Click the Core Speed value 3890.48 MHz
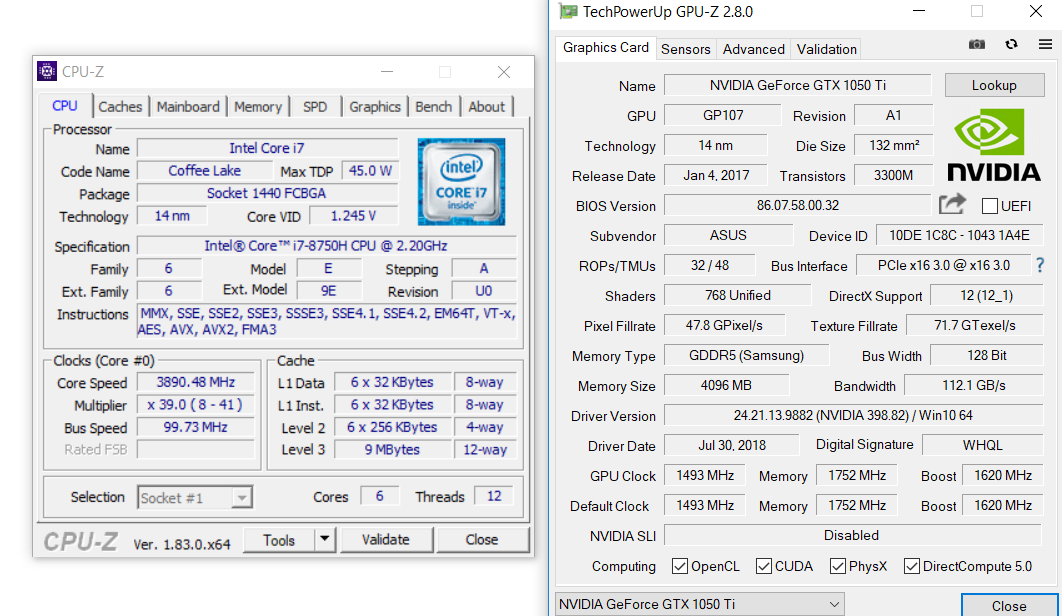1062x616 pixels. coord(196,382)
